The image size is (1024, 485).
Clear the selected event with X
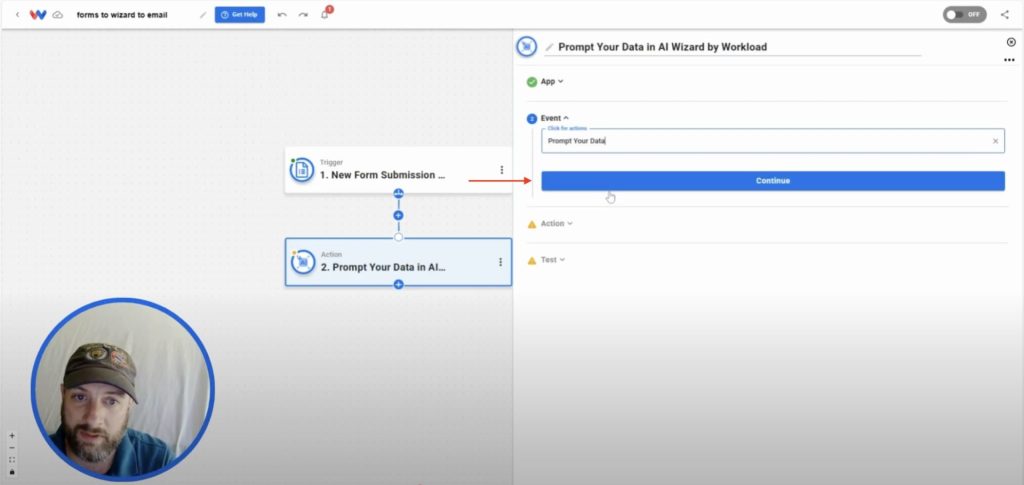[x=995, y=141]
